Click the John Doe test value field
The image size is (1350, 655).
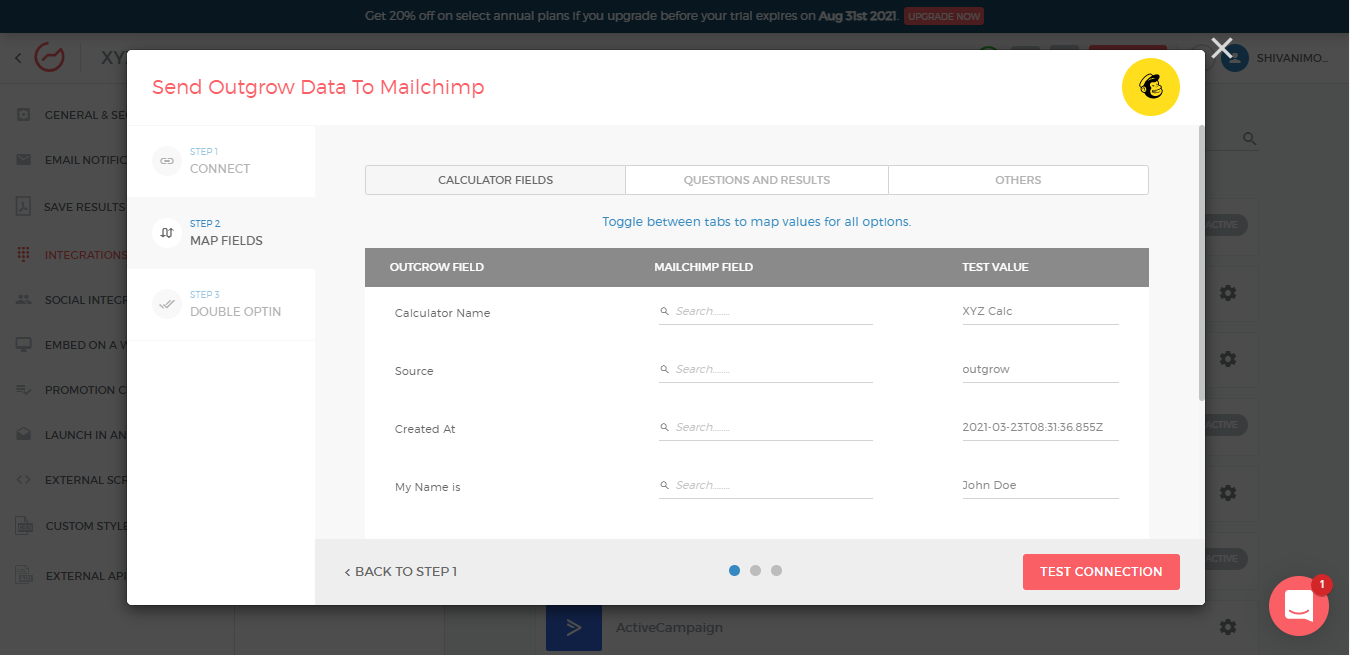(1040, 486)
